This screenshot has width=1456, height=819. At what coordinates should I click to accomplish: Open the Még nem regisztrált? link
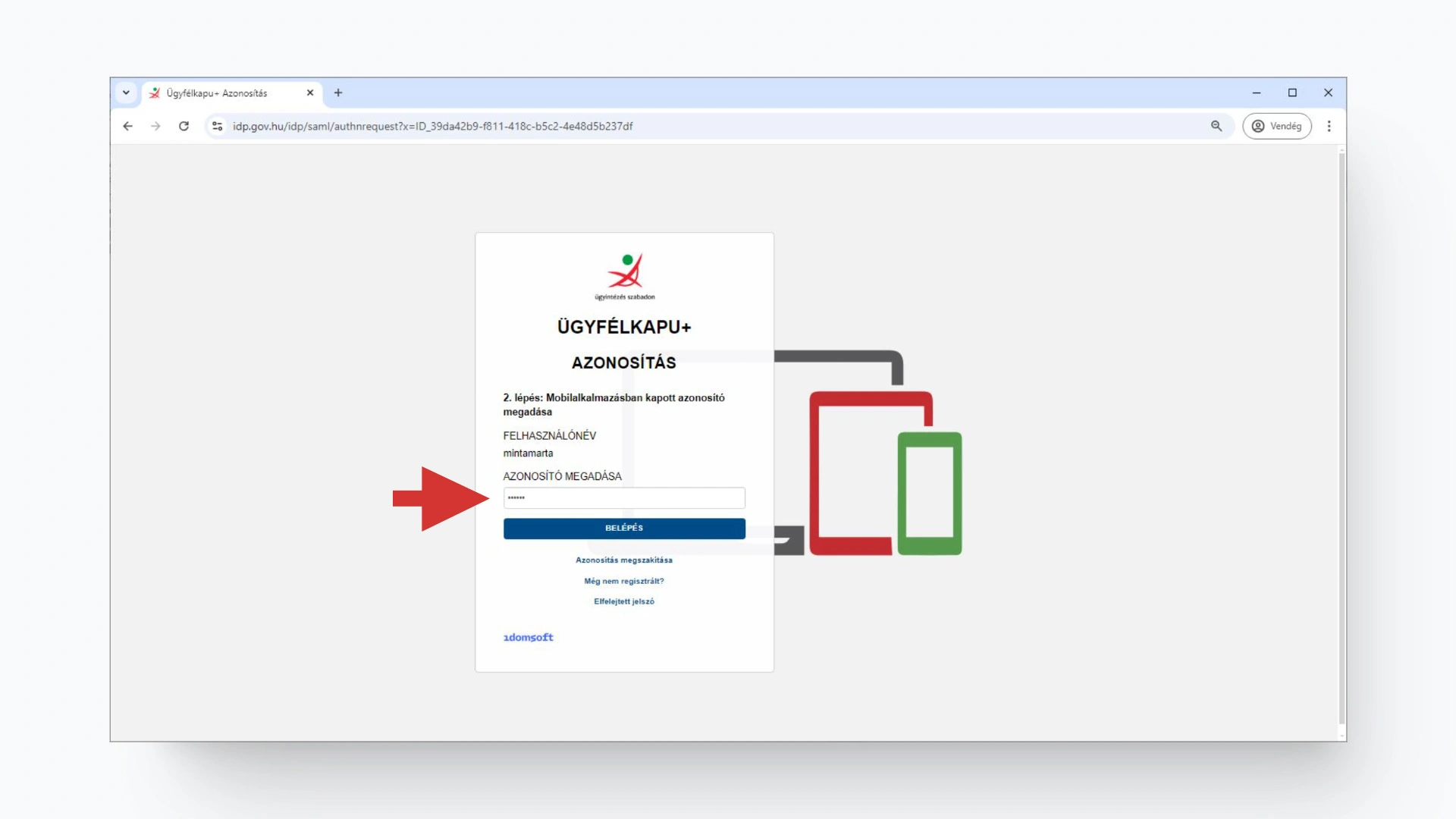624,581
